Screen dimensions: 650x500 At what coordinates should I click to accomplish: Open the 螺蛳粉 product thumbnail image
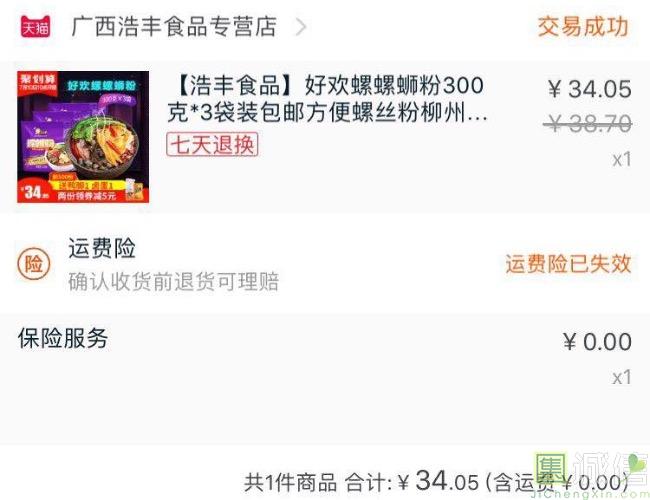[83, 137]
